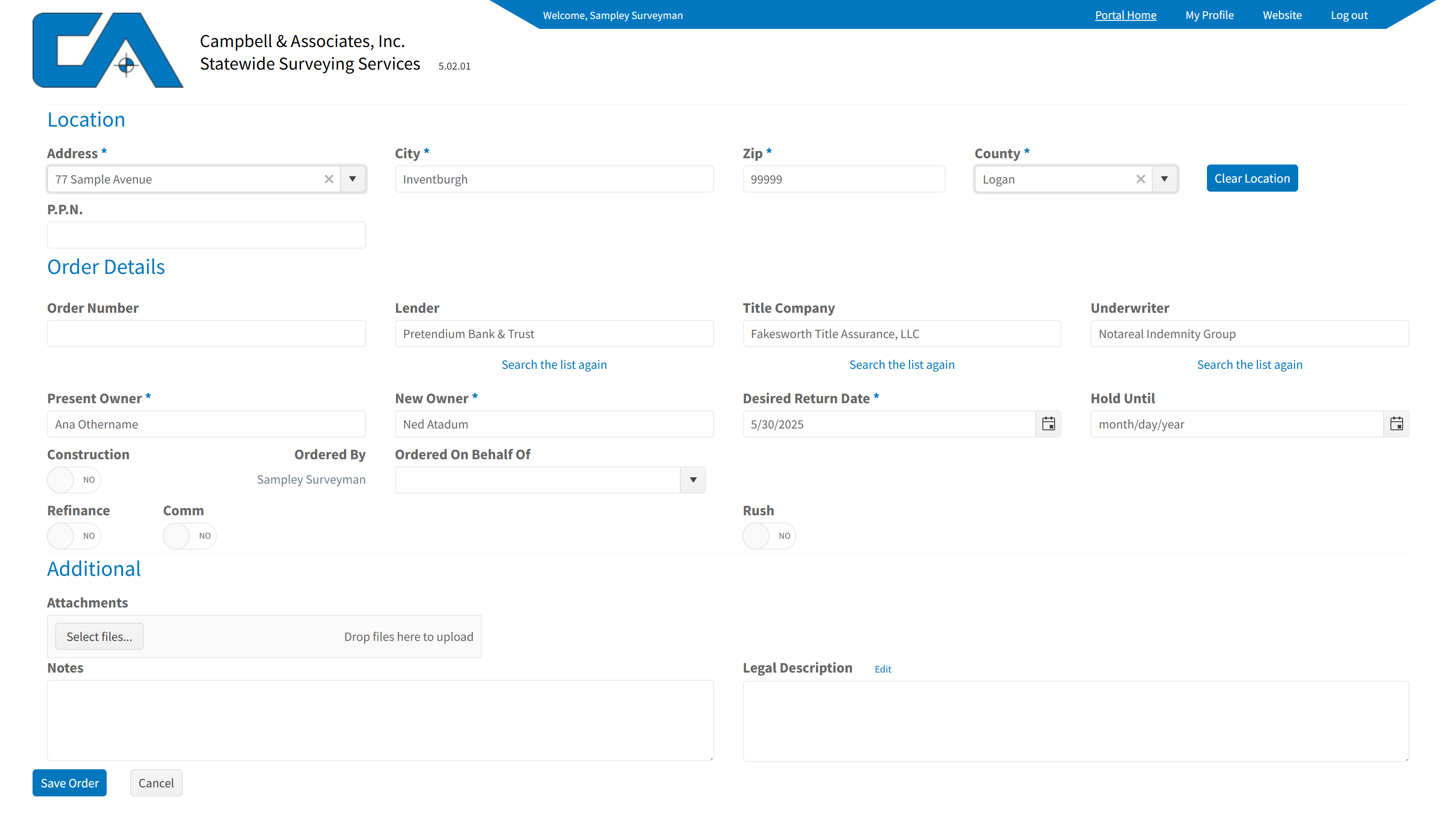Click into the Order Number field

point(207,333)
